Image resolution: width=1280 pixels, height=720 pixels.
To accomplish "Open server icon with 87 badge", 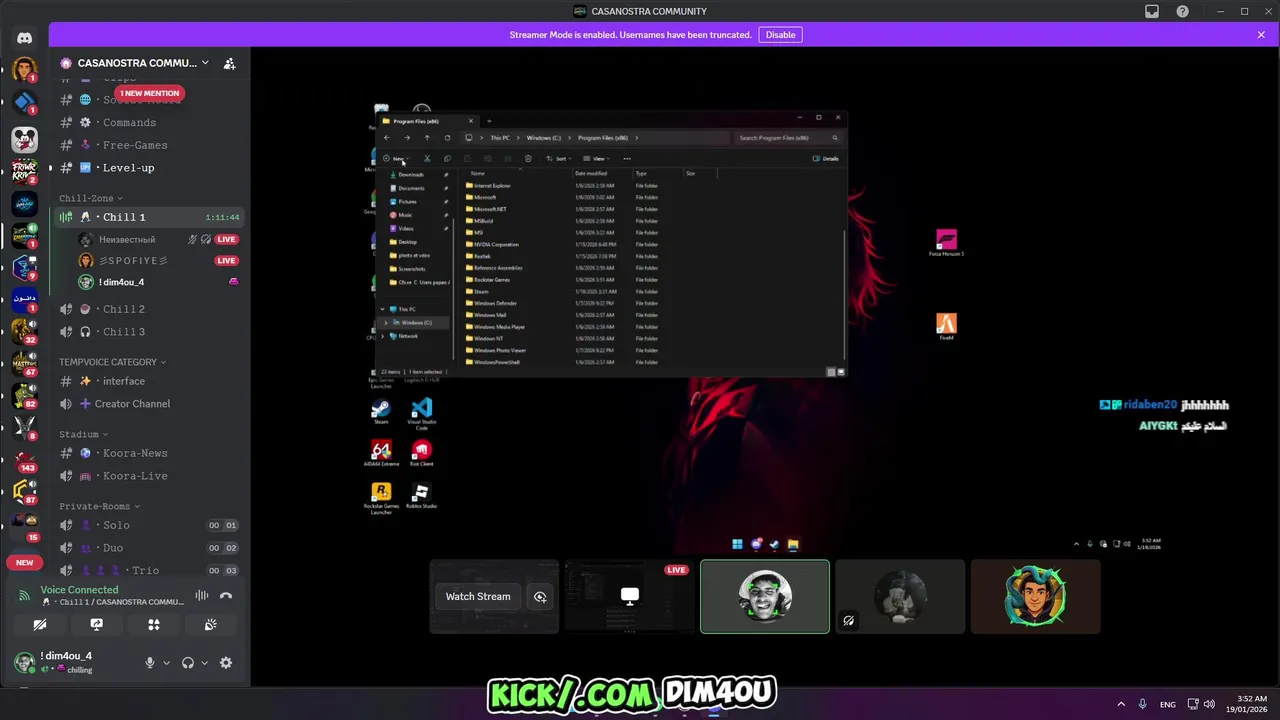I will [x=24, y=491].
